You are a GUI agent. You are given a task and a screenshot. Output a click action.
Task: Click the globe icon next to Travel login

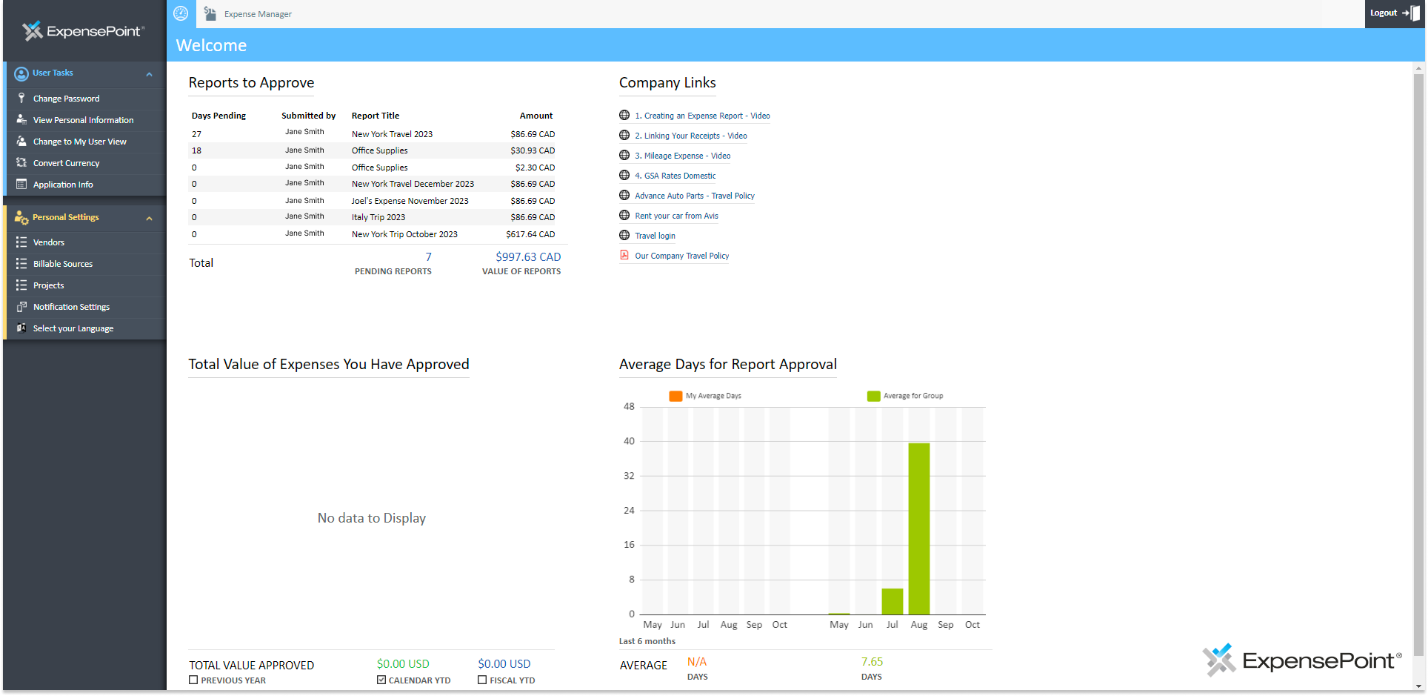623,235
